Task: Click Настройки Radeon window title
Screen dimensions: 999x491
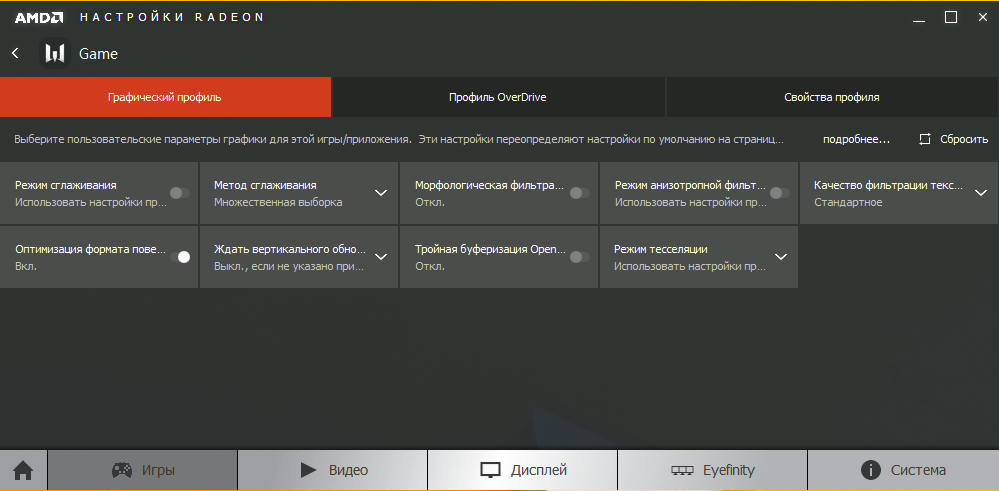Action: click(x=172, y=17)
